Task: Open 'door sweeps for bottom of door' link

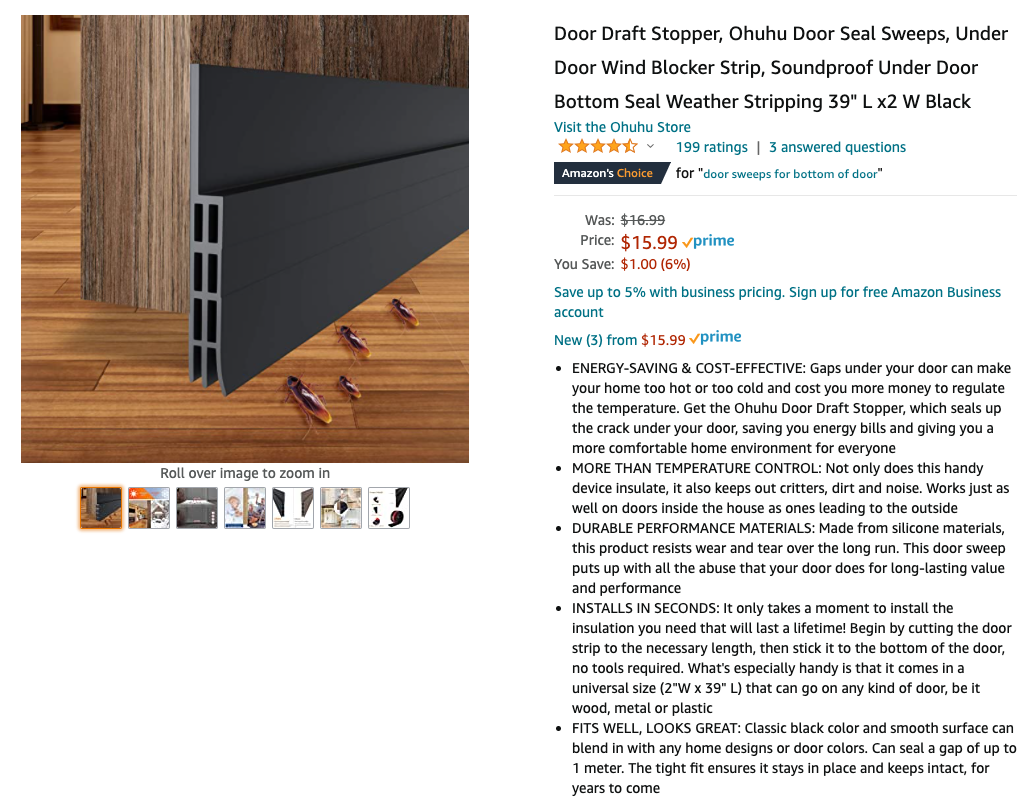Action: (791, 174)
